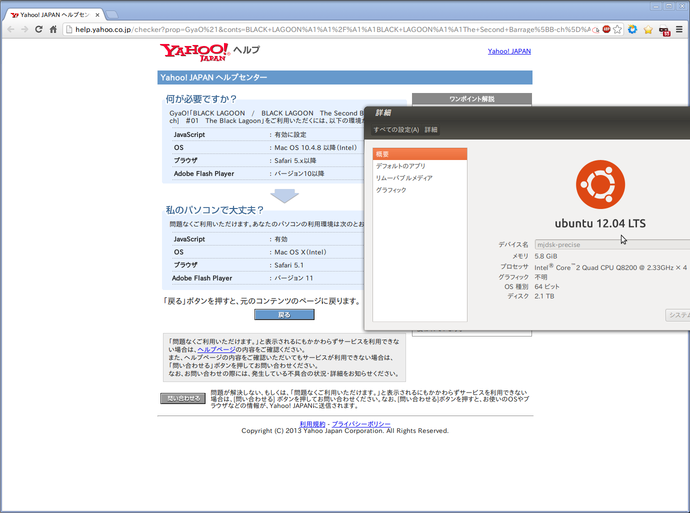Click the Mac OS X(Intel) detected value

tap(301, 252)
